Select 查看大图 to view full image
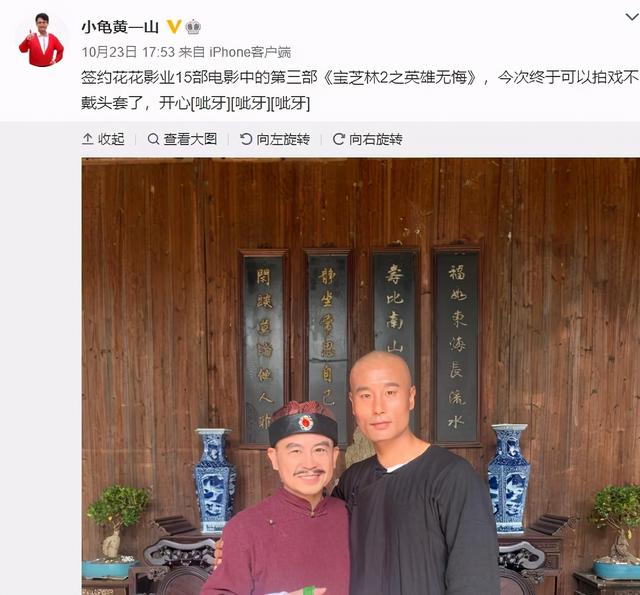 tap(182, 139)
